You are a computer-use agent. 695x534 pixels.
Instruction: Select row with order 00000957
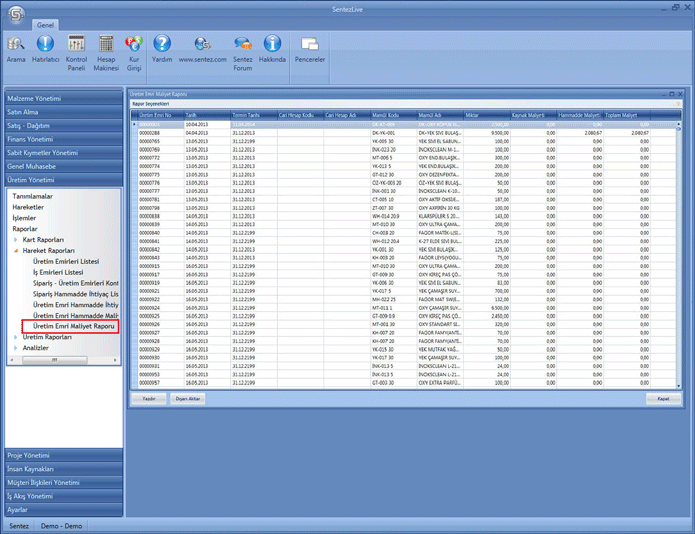point(404,383)
